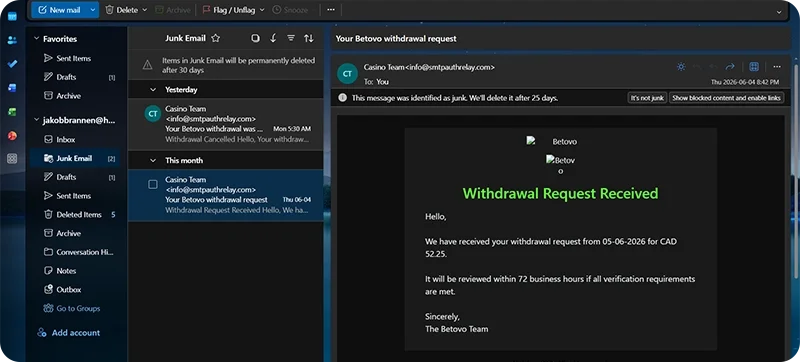Archive the selected message from toolbar
Image resolution: width=800 pixels, height=362 pixels.
[172, 10]
